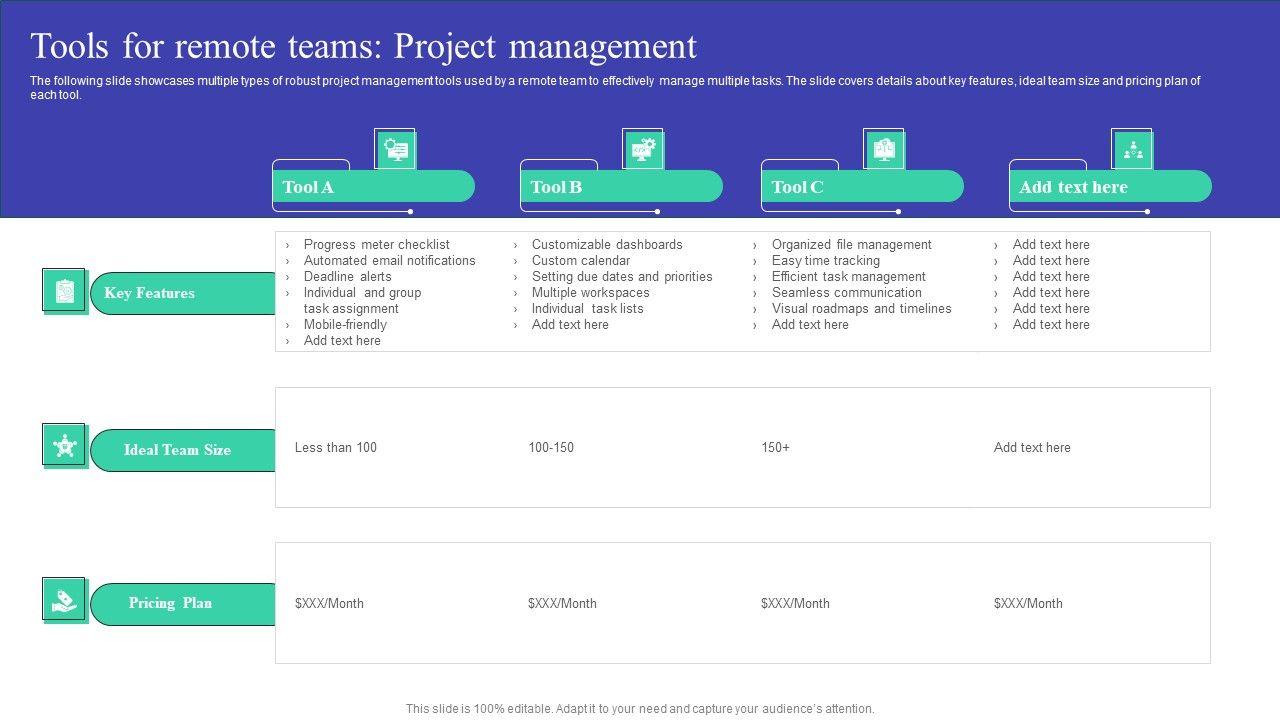Click the code gear icon above Tool B
The width and height of the screenshot is (1280, 720).
(x=643, y=150)
